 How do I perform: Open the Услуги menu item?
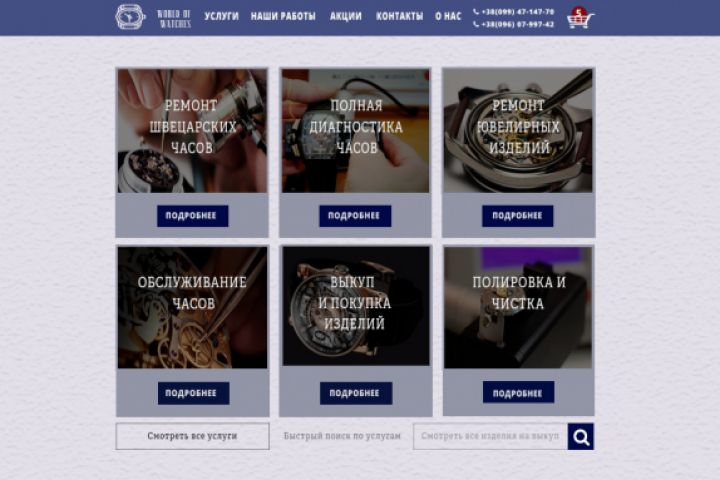click(x=222, y=17)
